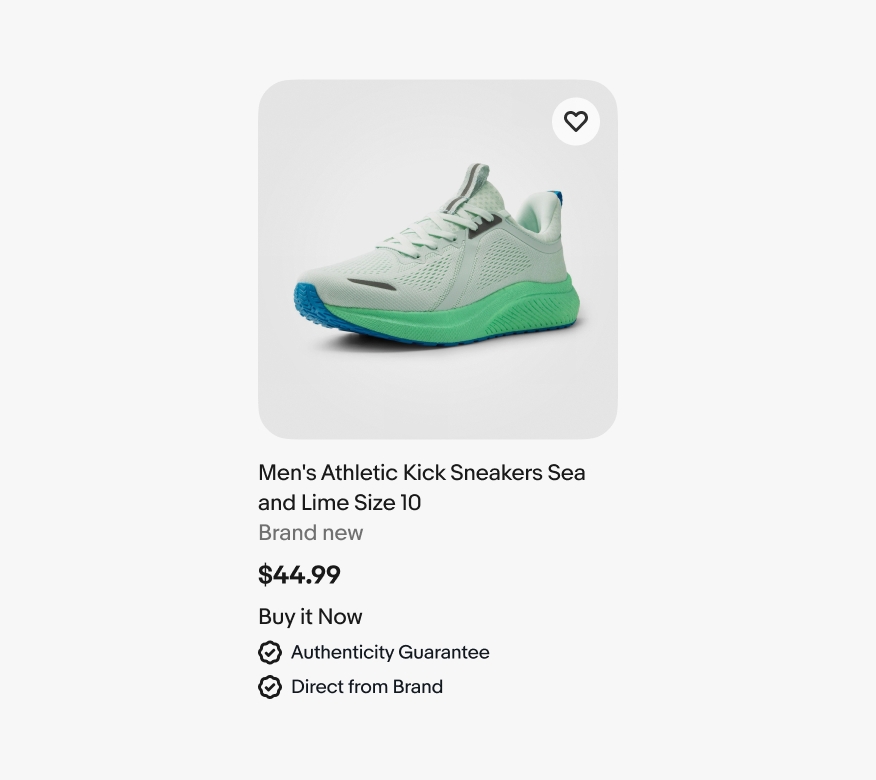Click the word "Brand" in Direct from Brand

click(417, 687)
